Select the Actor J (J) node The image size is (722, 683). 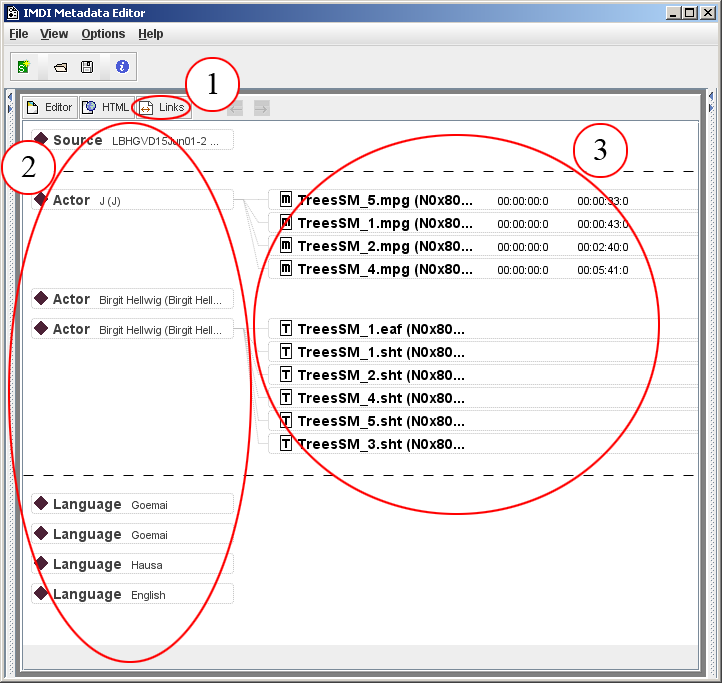pos(132,200)
